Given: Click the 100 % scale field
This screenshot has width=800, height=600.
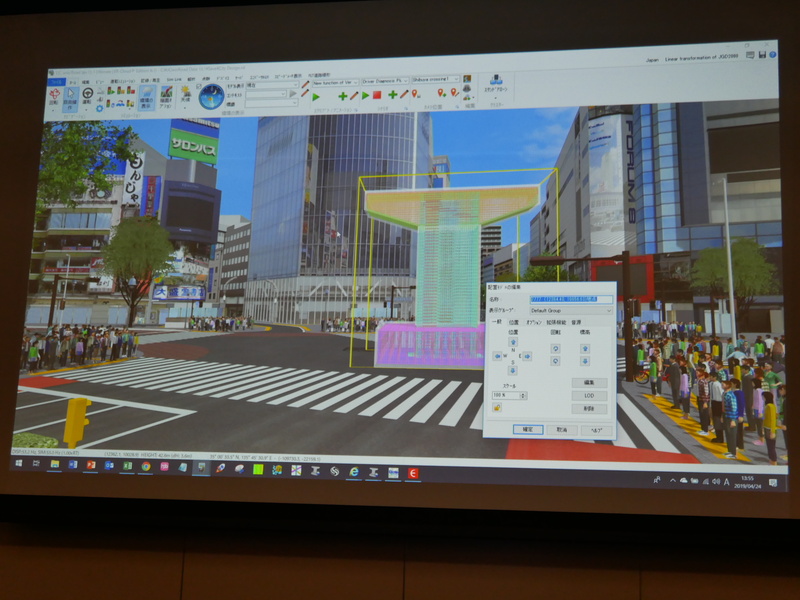Looking at the screenshot, I should point(506,395).
